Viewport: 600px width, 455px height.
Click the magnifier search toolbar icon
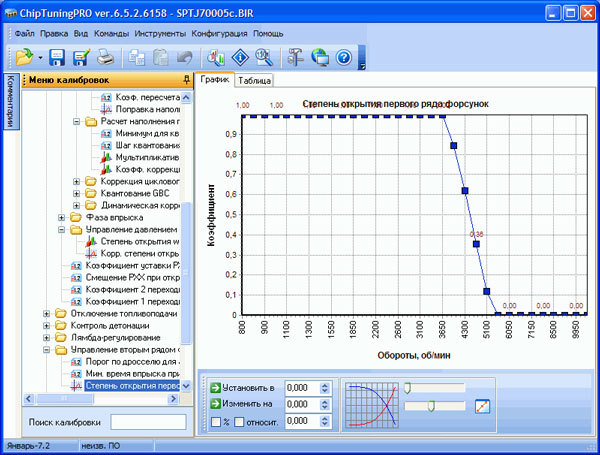click(262, 57)
